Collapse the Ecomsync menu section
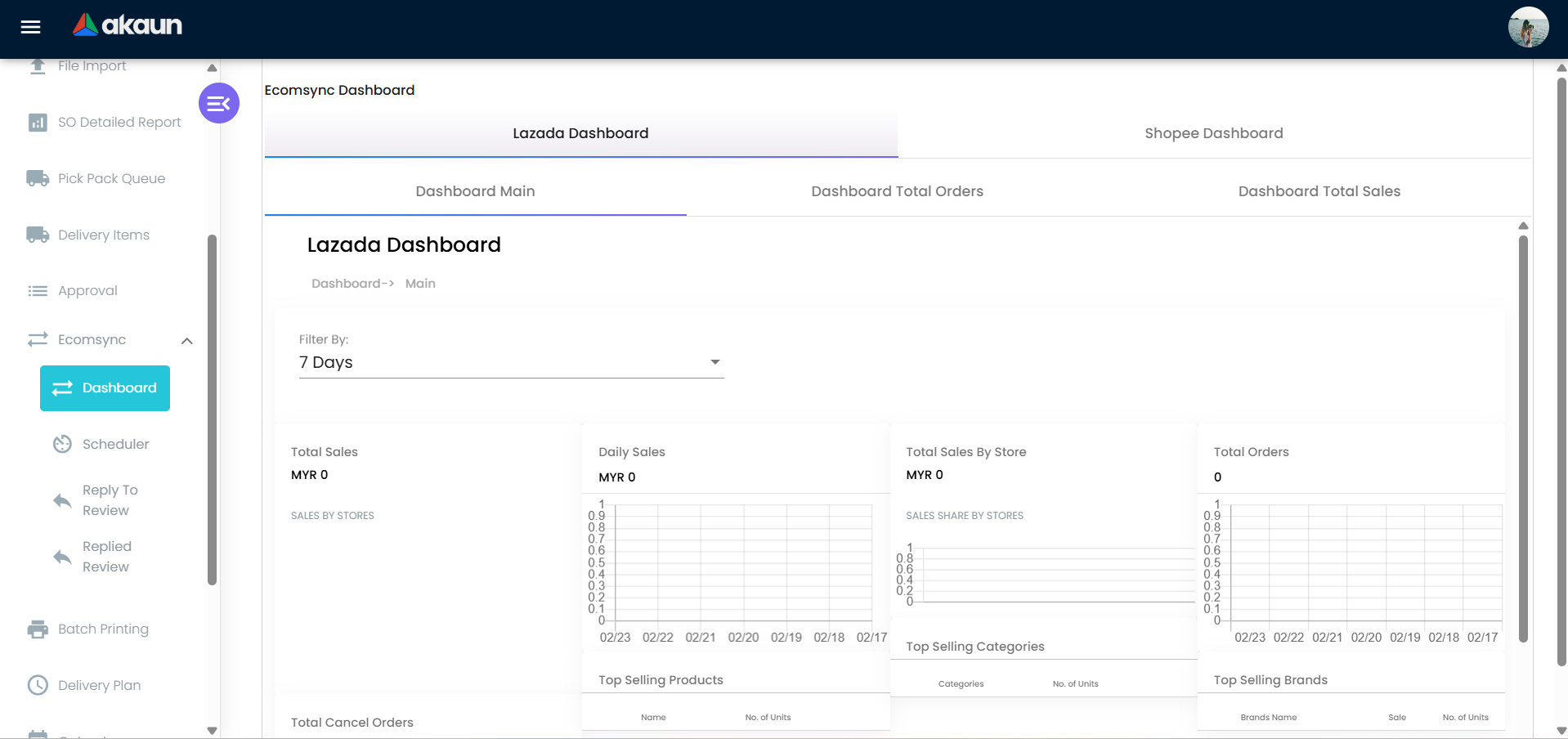 click(187, 341)
